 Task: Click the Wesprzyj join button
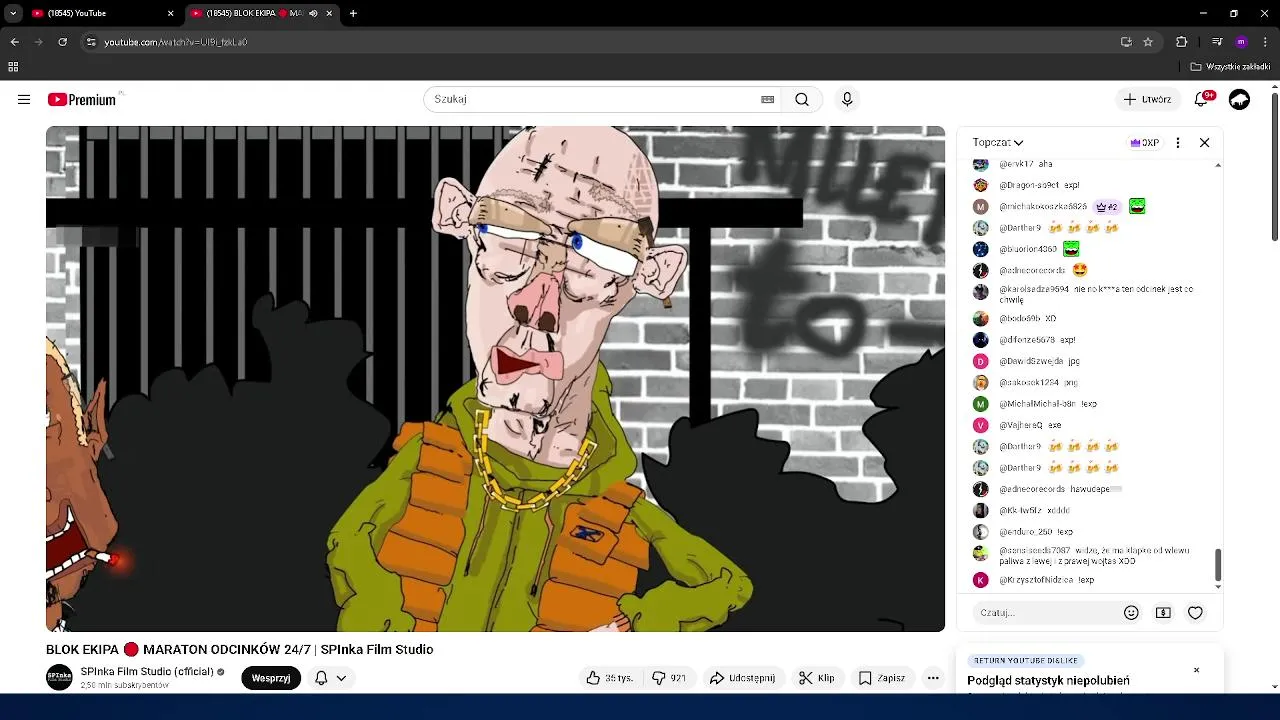click(271, 678)
